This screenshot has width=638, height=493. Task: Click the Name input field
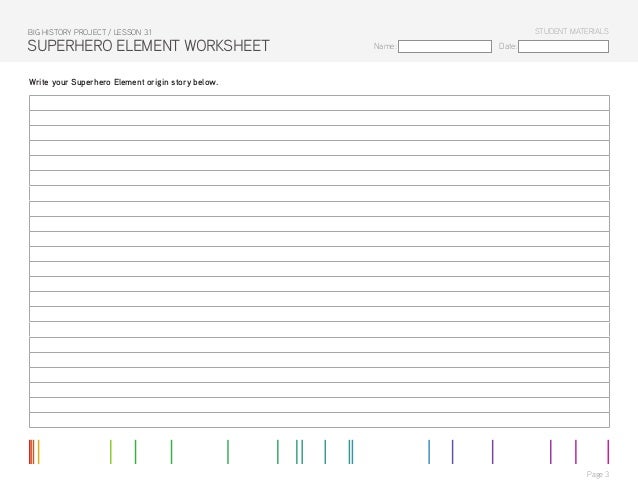(x=445, y=46)
